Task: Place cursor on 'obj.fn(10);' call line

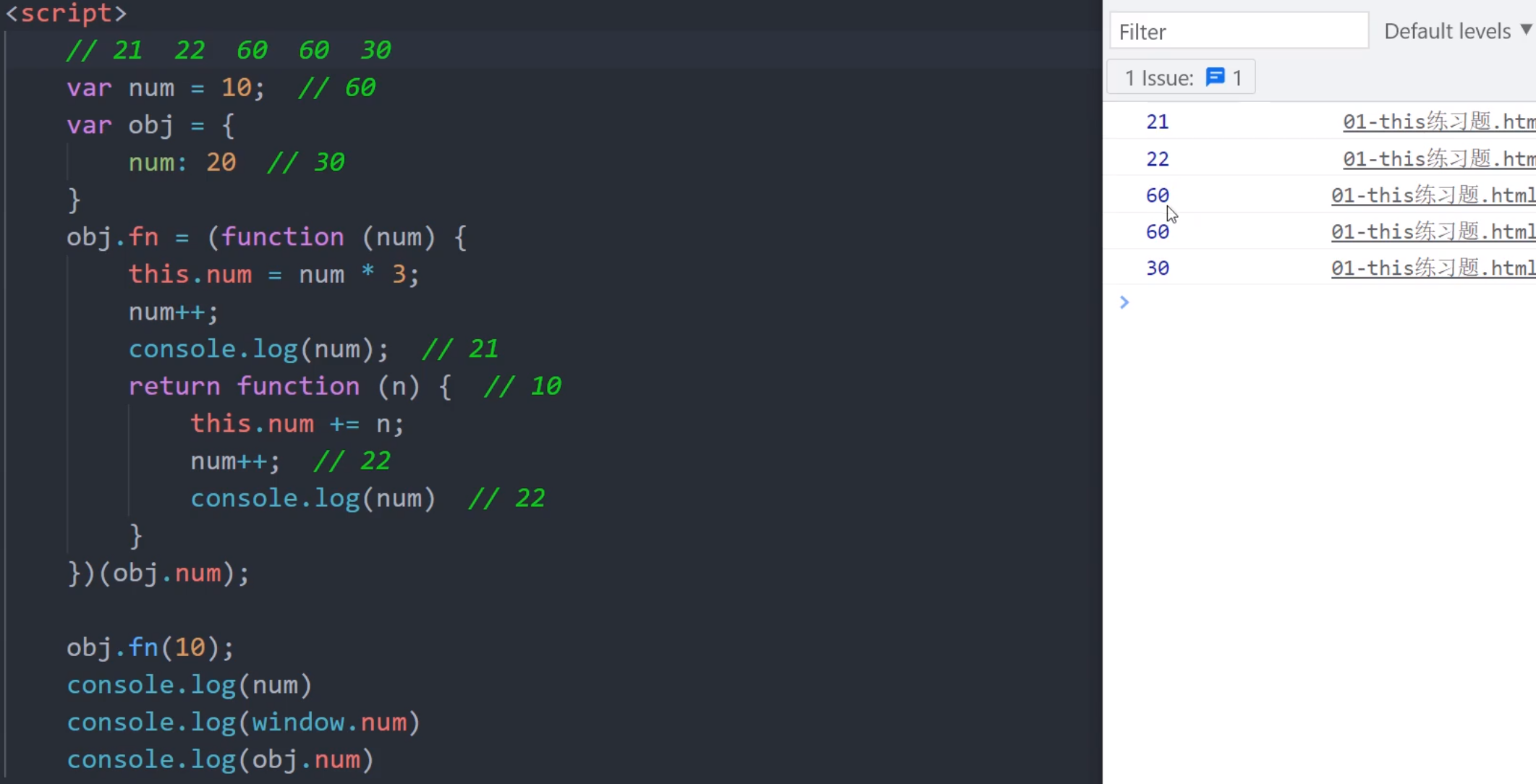Action: (x=150, y=647)
